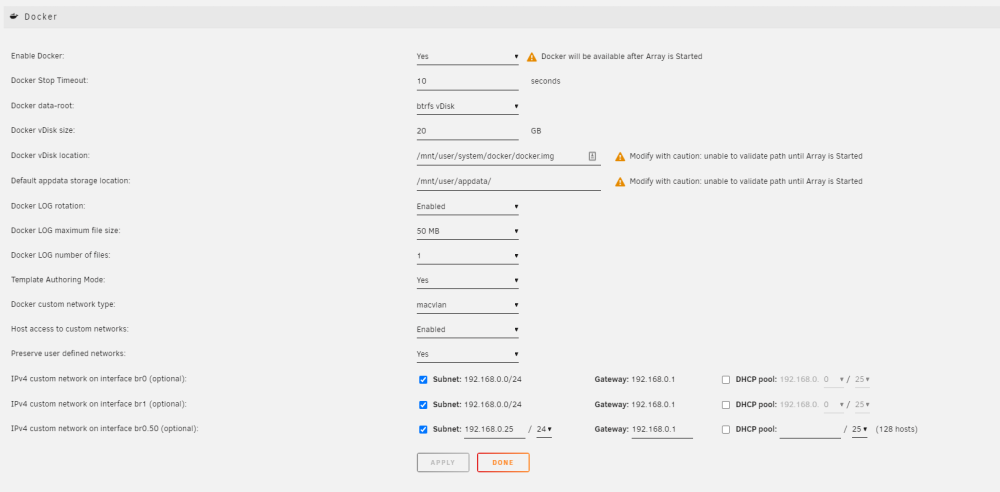This screenshot has width=1000, height=492.
Task: Open br0.50 subnet mask 24 dropdown
Action: click(544, 429)
